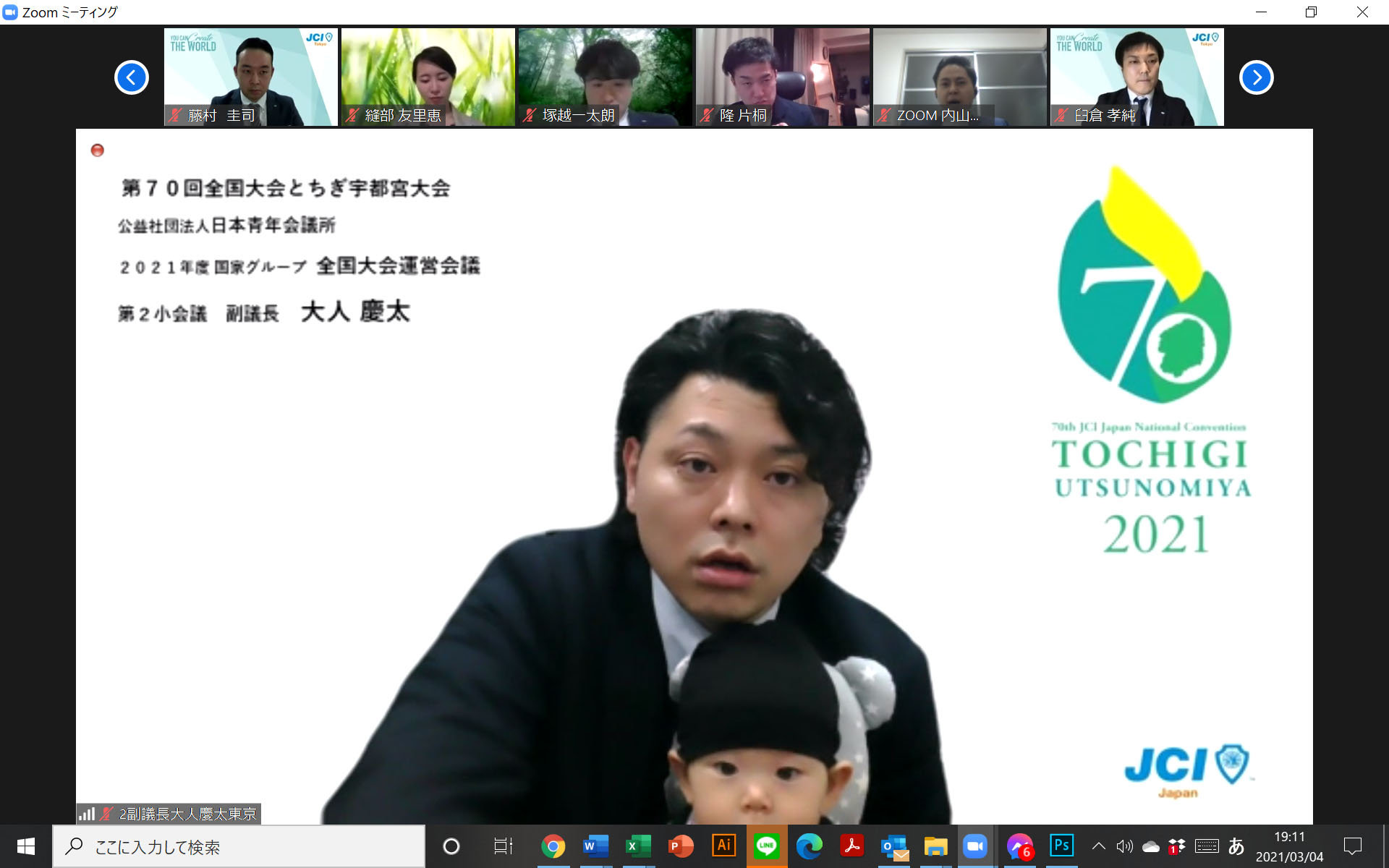Click the red recording indicator icon

(98, 150)
